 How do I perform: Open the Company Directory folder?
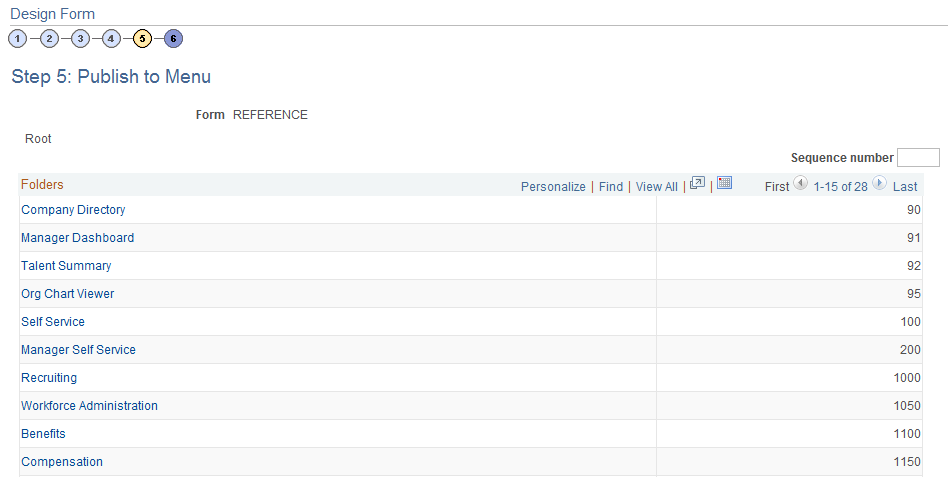point(73,210)
